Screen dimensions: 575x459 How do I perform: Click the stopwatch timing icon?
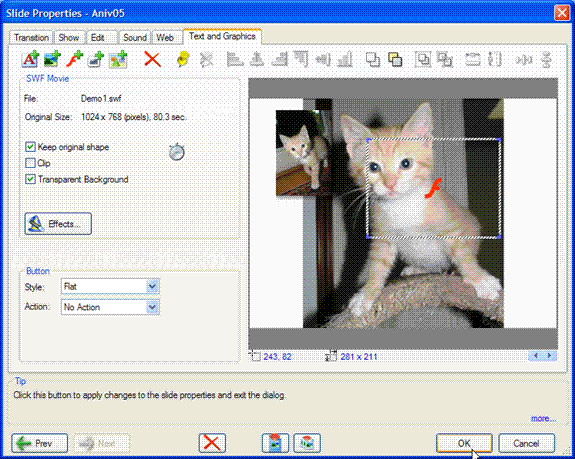[x=177, y=152]
